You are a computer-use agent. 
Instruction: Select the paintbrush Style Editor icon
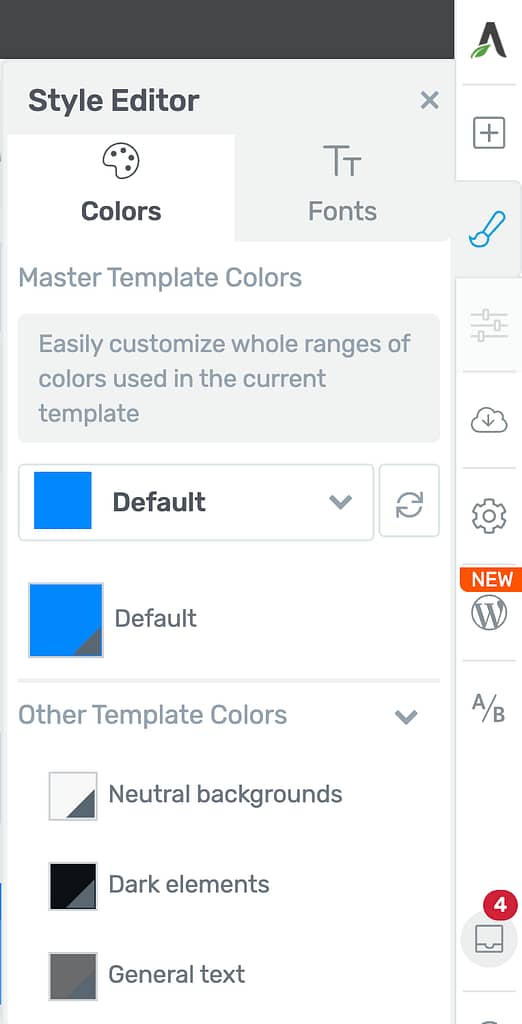pyautogui.click(x=487, y=230)
